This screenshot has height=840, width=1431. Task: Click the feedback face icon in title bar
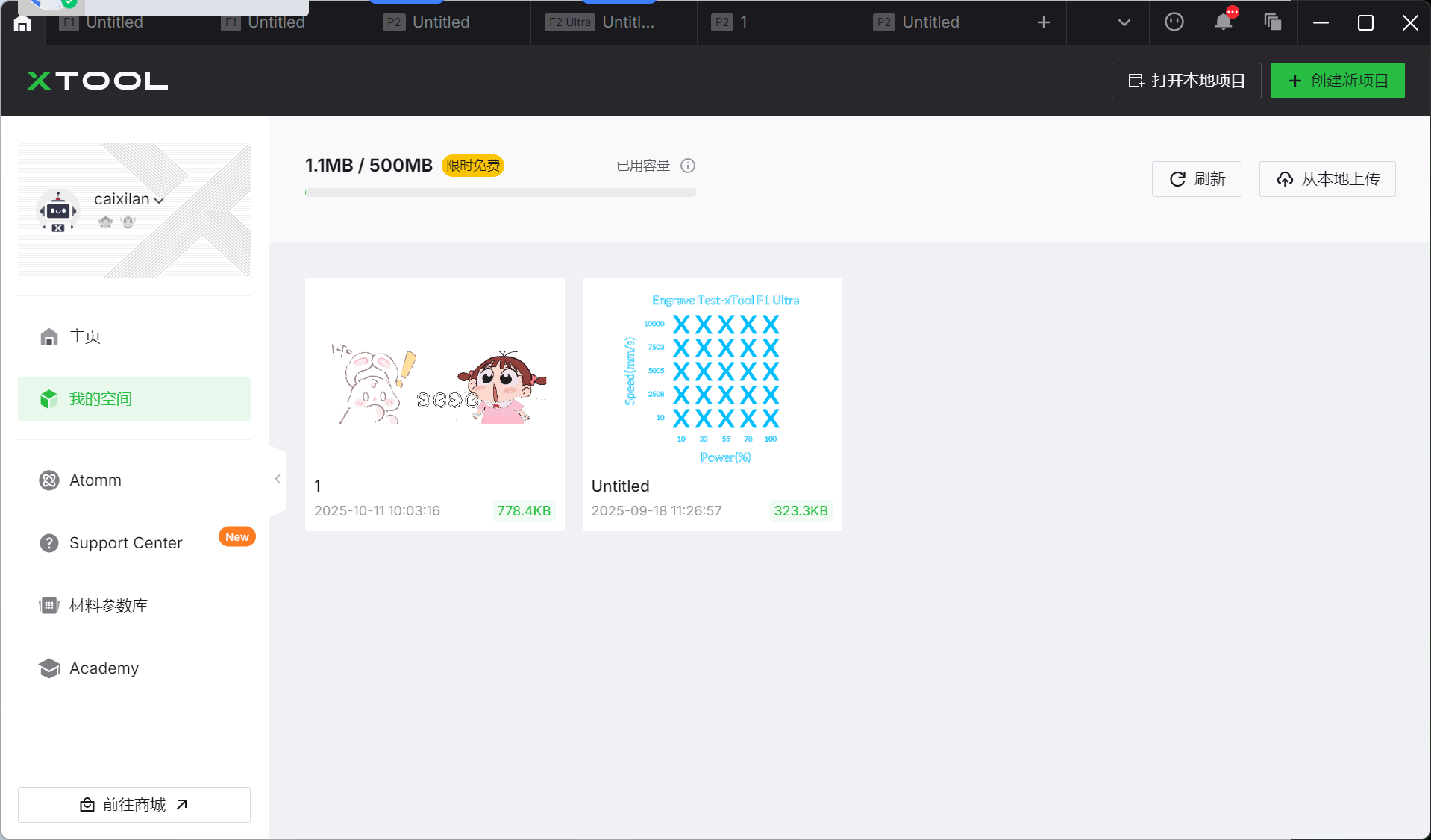[1174, 22]
